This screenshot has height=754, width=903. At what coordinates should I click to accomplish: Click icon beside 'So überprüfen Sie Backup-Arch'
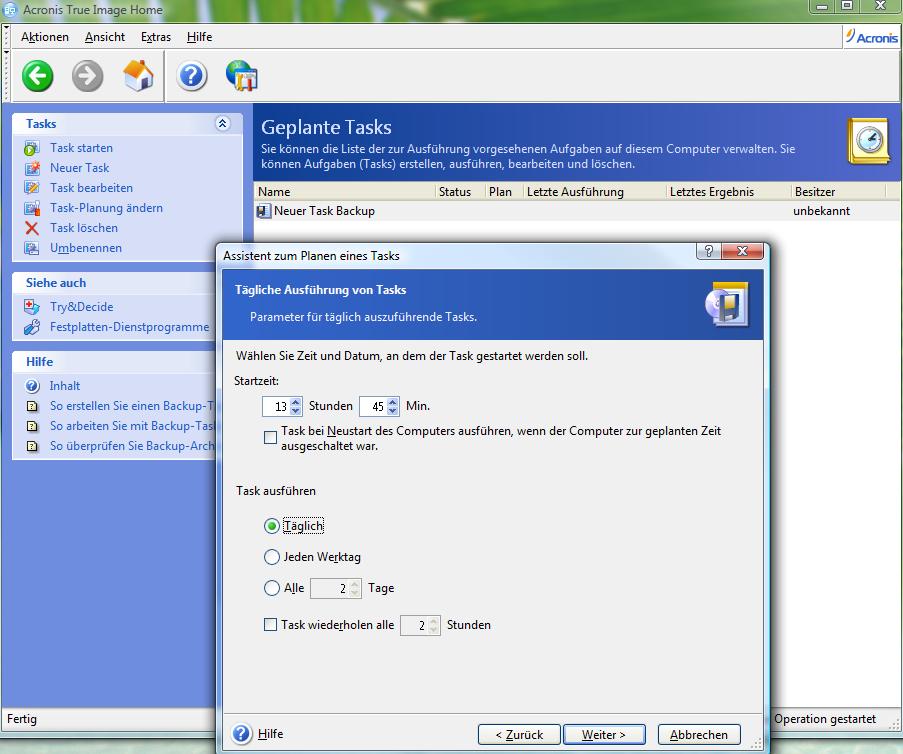click(x=33, y=446)
